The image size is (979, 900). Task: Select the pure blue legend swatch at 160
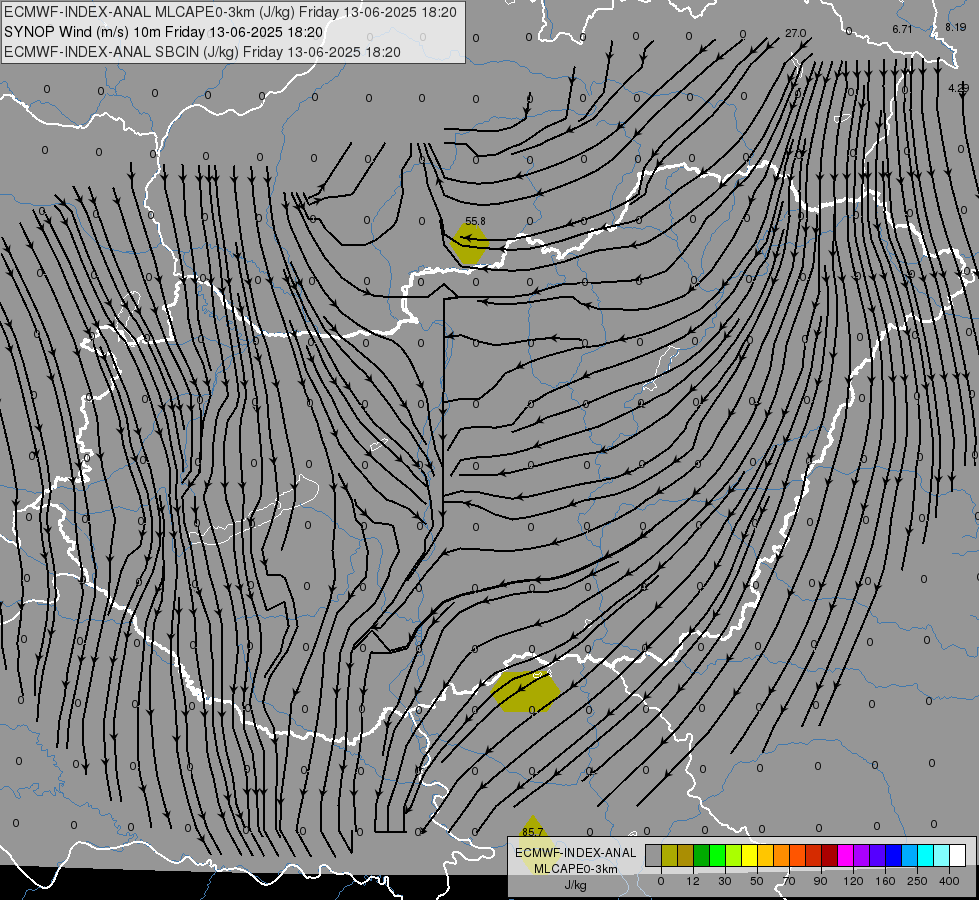(x=894, y=855)
